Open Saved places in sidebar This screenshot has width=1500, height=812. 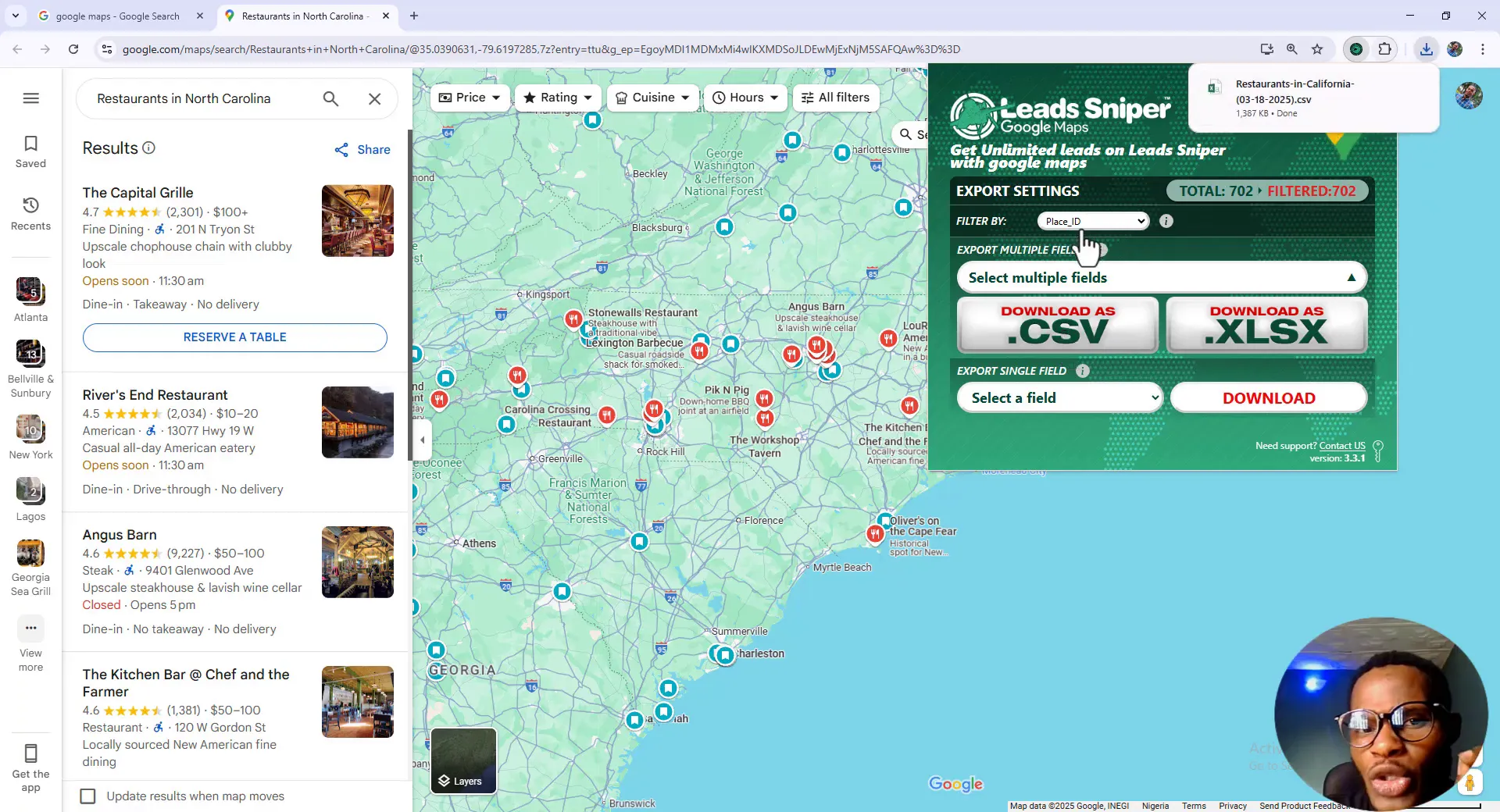30,151
